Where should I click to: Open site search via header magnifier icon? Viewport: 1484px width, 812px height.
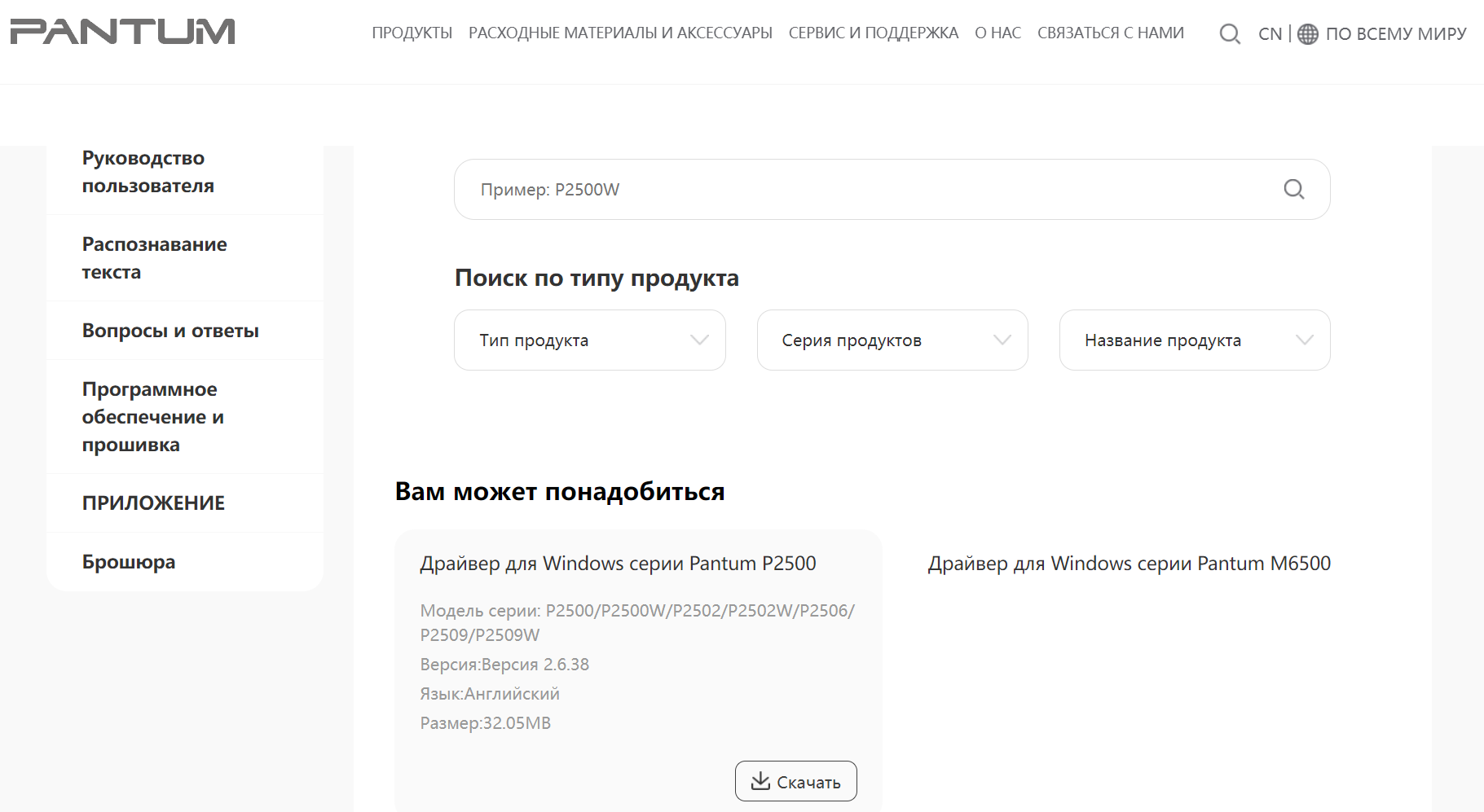point(1230,33)
